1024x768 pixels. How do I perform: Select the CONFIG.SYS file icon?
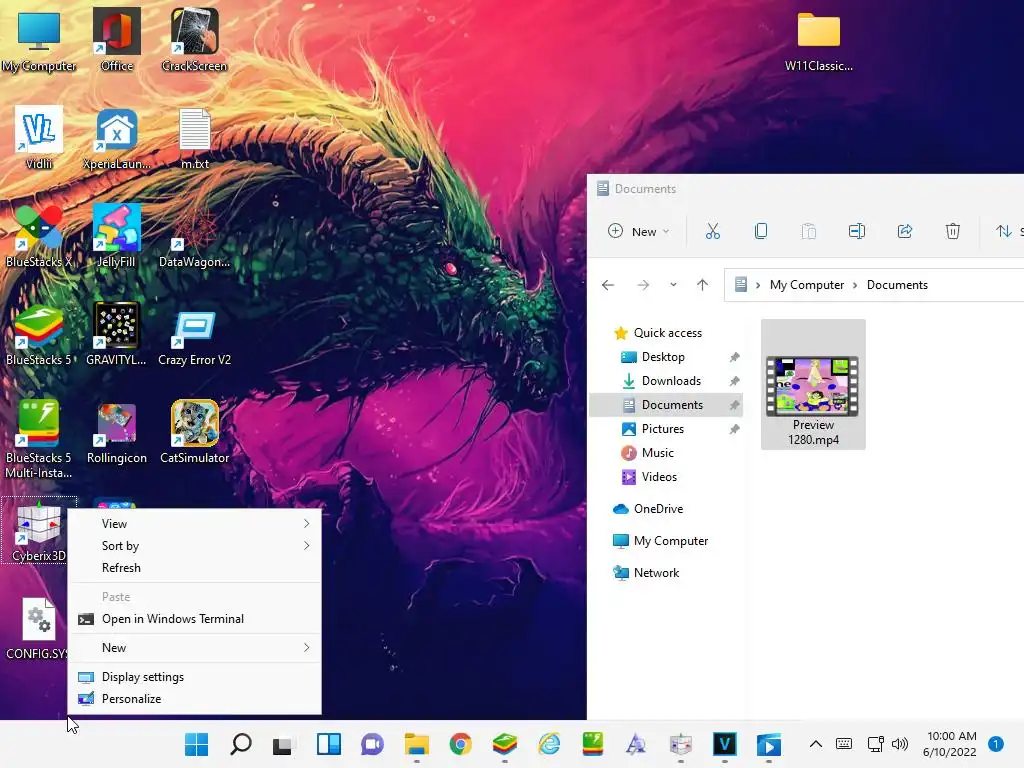(x=39, y=628)
